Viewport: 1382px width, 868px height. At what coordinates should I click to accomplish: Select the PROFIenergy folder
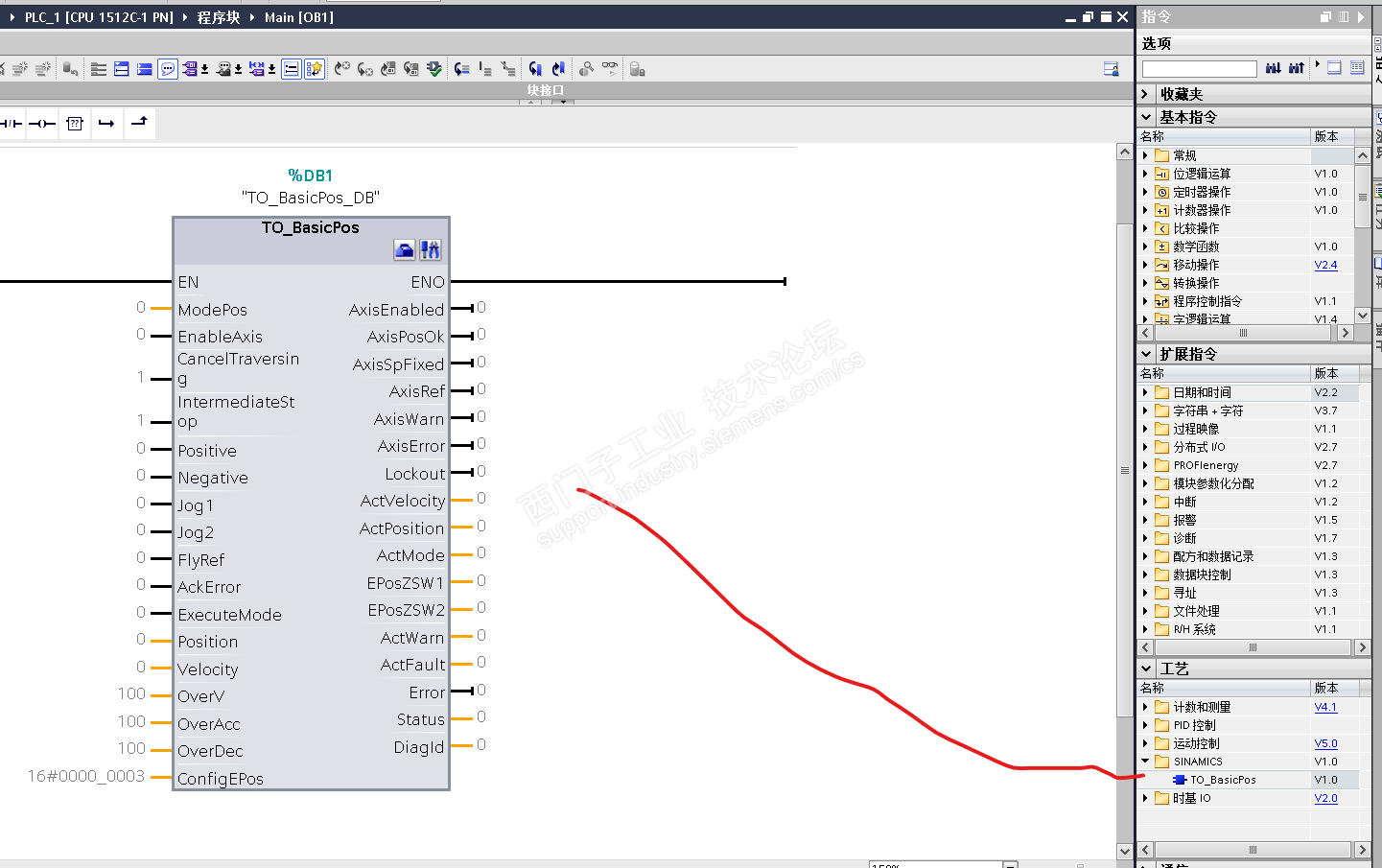click(1206, 465)
